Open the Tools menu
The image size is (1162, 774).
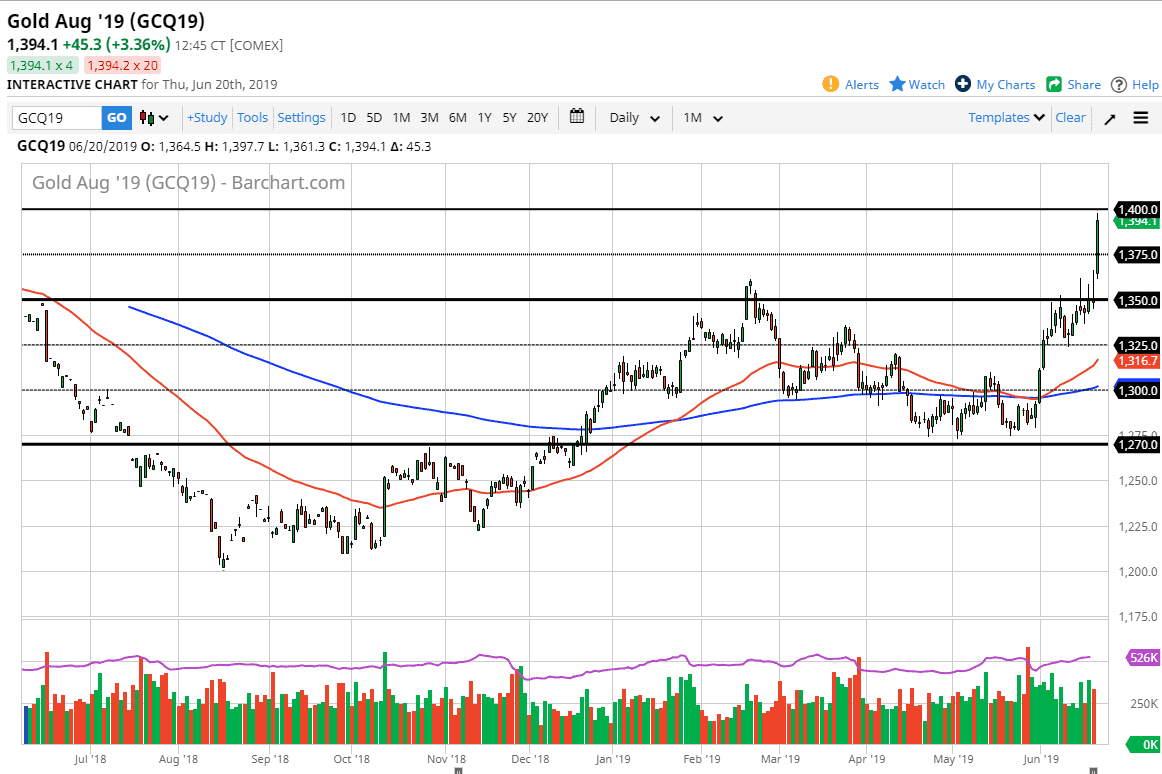click(252, 118)
